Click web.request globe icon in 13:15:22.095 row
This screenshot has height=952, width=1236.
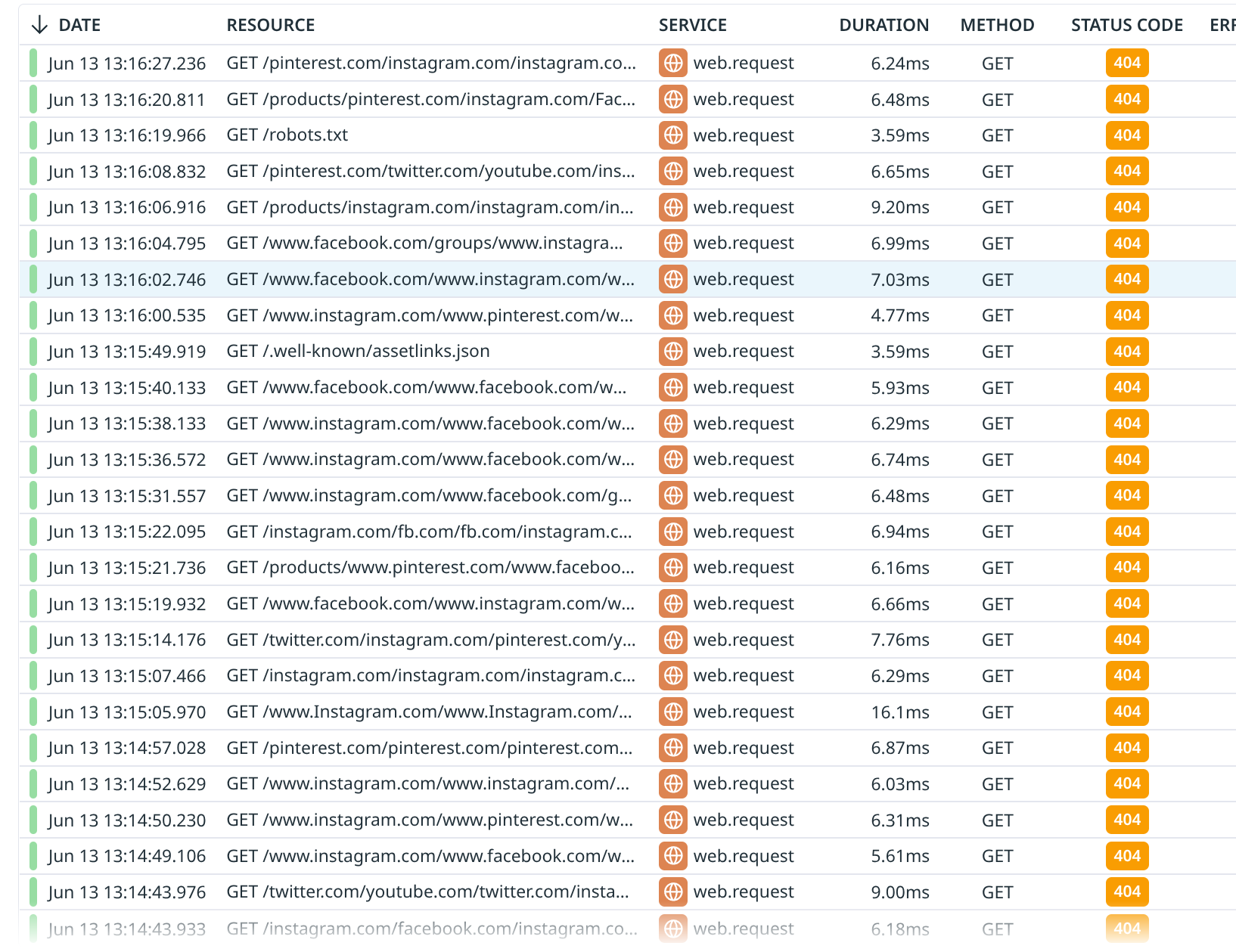(673, 532)
